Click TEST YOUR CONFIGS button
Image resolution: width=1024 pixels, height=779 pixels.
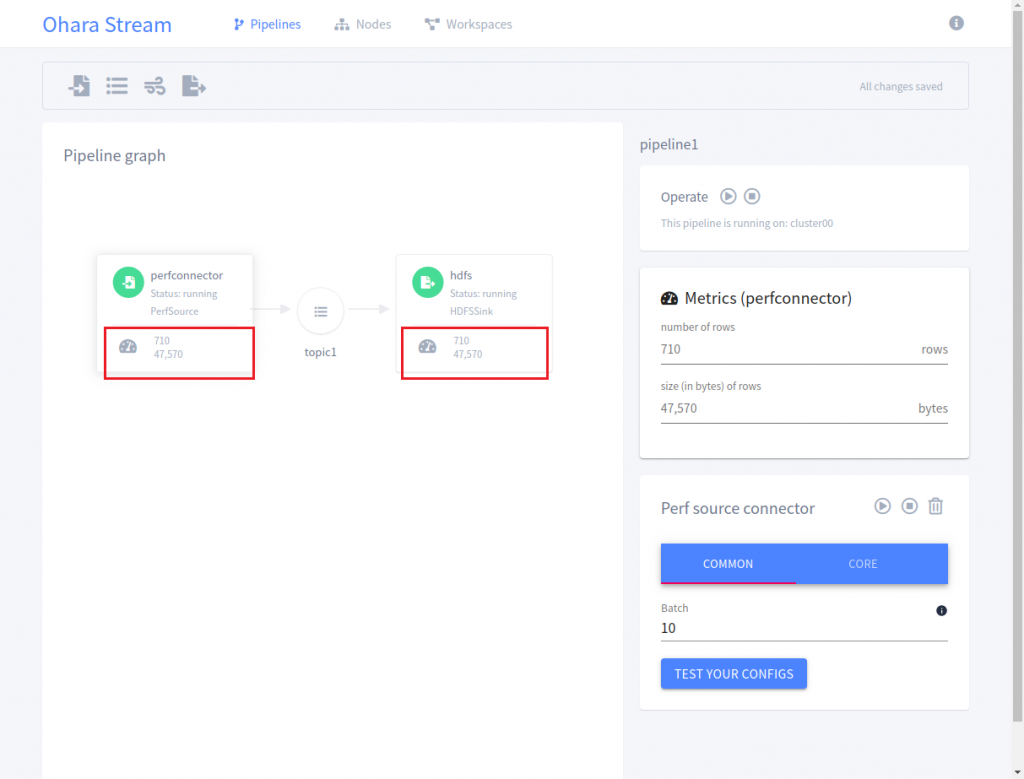click(733, 674)
